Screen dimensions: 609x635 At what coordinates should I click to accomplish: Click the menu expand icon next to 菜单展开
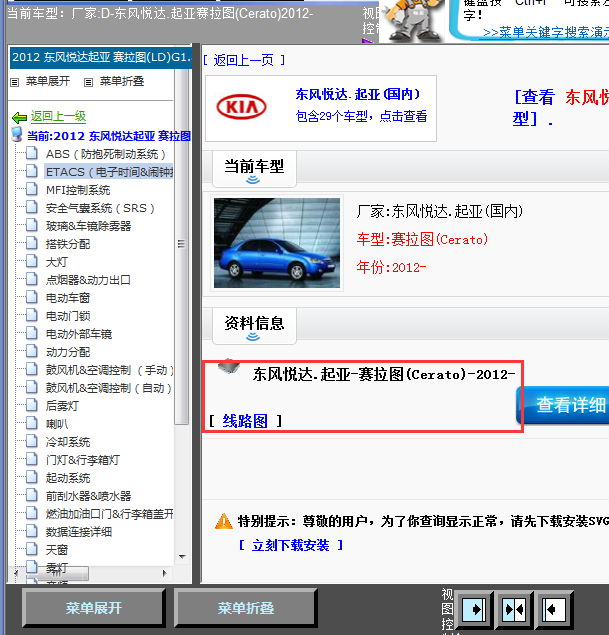(15, 82)
